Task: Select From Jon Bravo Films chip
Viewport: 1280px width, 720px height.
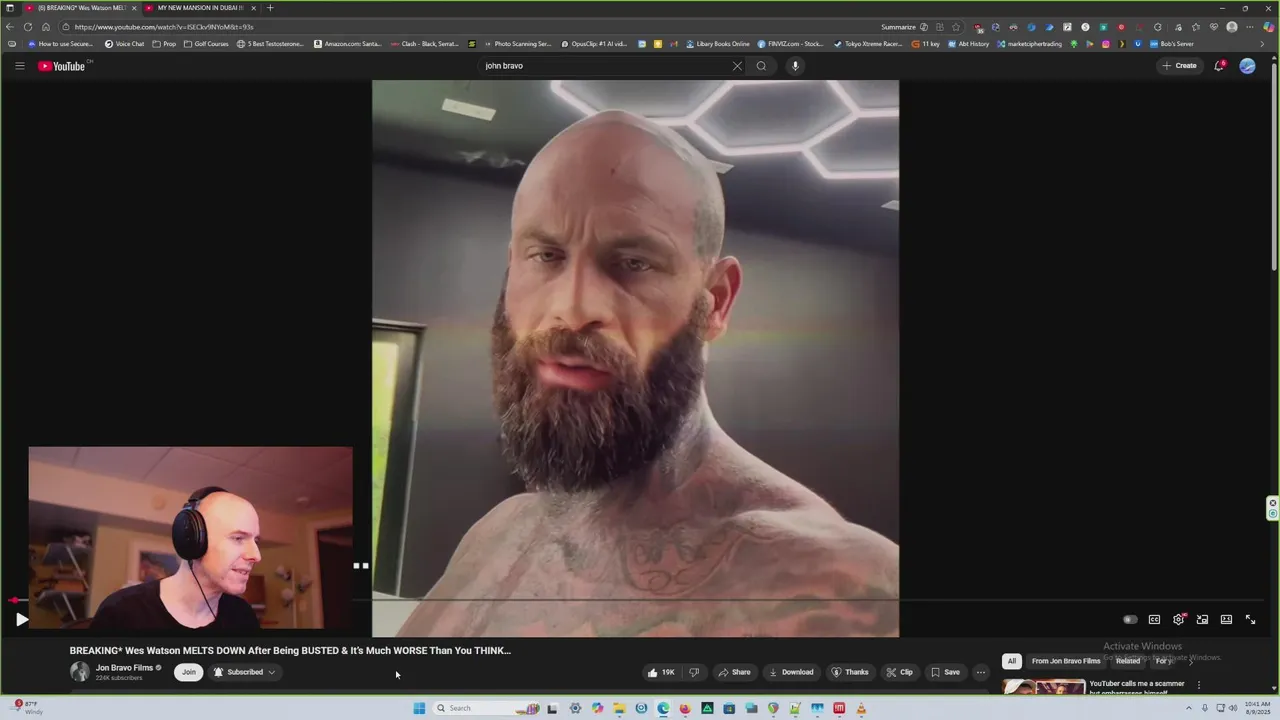Action: [x=1066, y=661]
